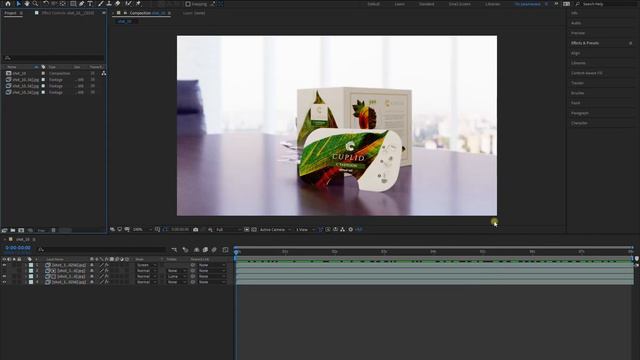Click the timeline layer search field
The image size is (640, 360).
pyautogui.click(x=101, y=249)
